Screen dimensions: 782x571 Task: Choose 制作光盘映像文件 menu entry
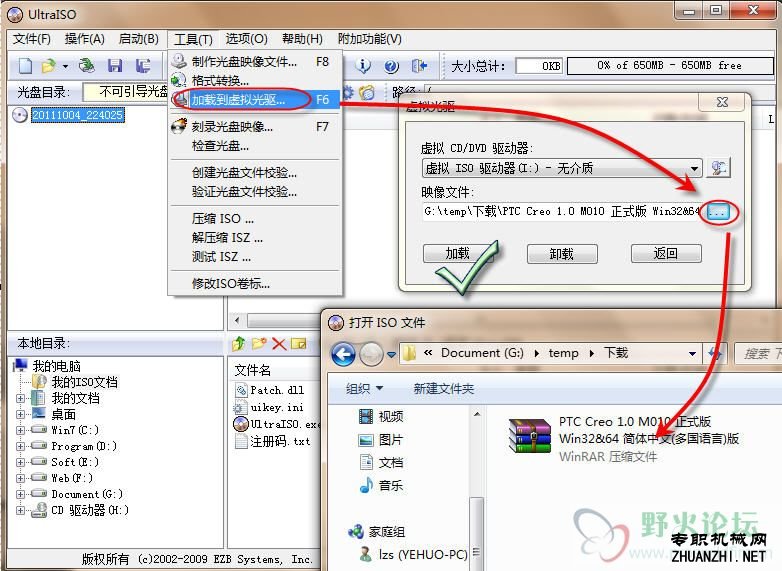(x=254, y=62)
